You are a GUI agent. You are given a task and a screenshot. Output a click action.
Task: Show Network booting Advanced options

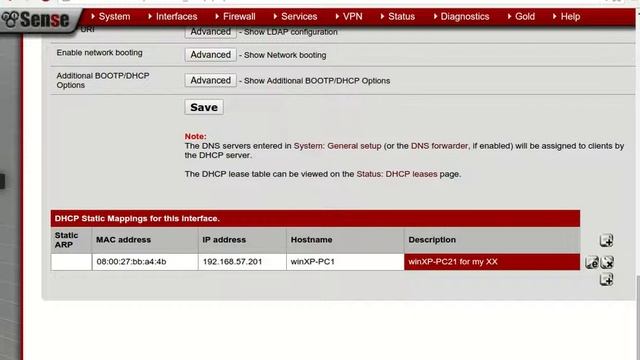[210, 55]
